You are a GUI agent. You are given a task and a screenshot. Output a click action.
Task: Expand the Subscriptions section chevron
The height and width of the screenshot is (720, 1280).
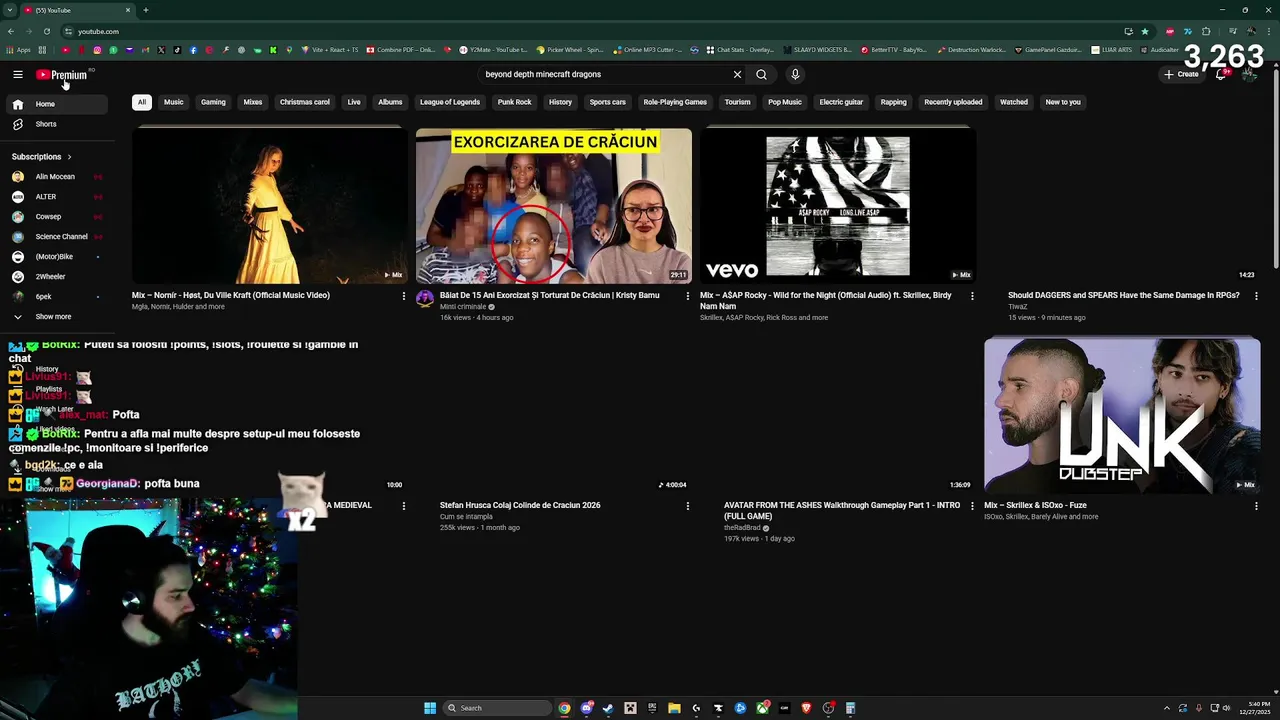coord(69,157)
